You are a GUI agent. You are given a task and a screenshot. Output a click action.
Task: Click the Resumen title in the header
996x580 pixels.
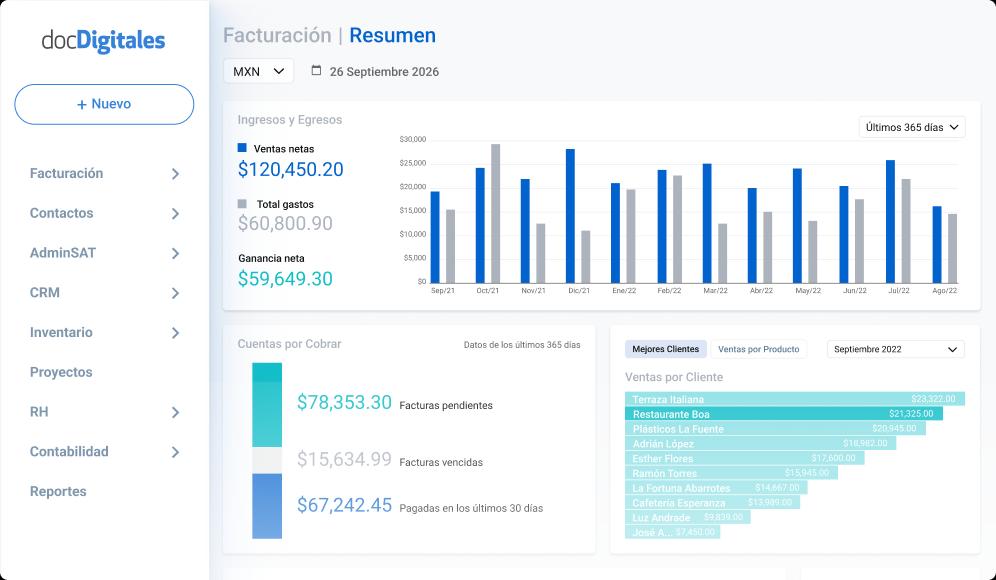coord(393,35)
